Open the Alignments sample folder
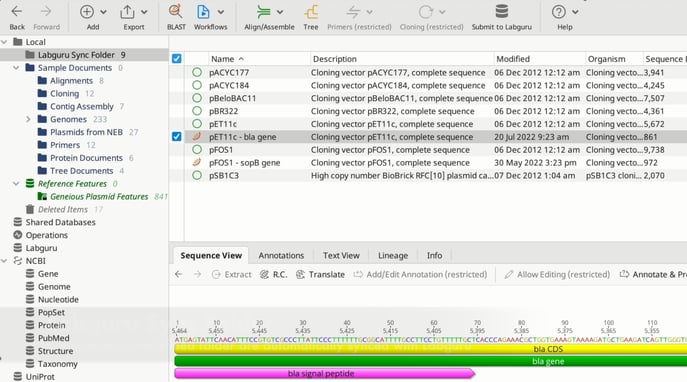The image size is (687, 382). tap(71, 81)
